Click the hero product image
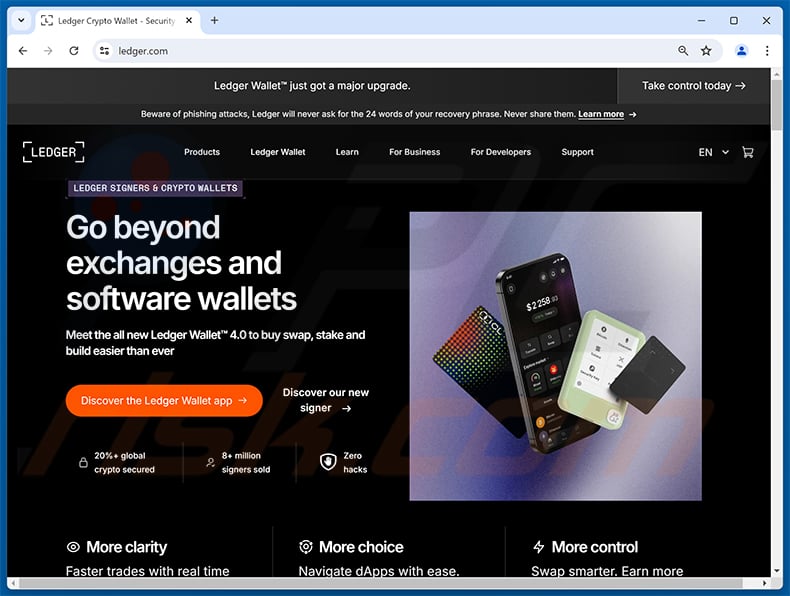Viewport: 790px width, 596px height. tap(555, 356)
